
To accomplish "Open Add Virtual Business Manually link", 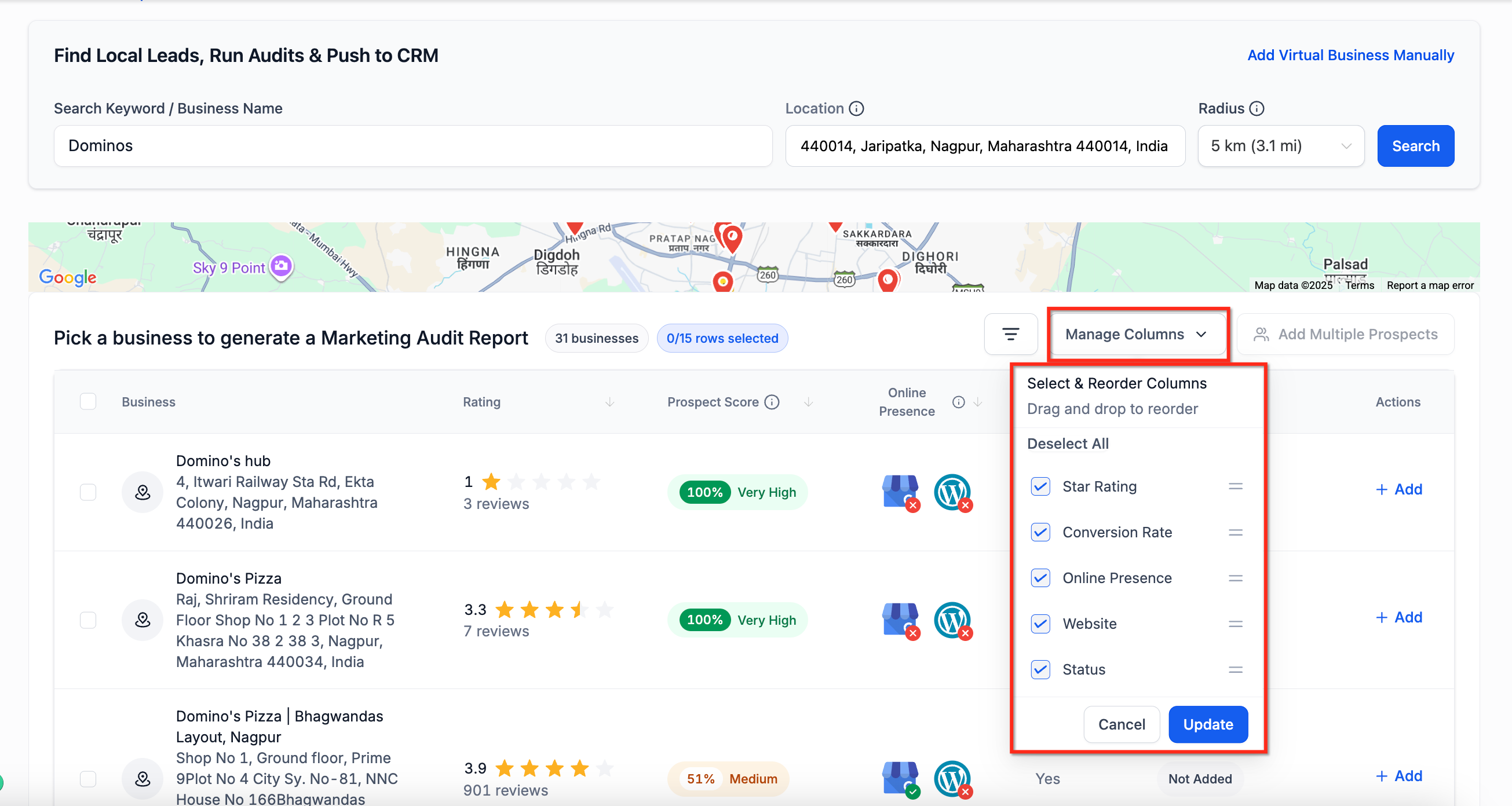I will pyautogui.click(x=1350, y=55).
